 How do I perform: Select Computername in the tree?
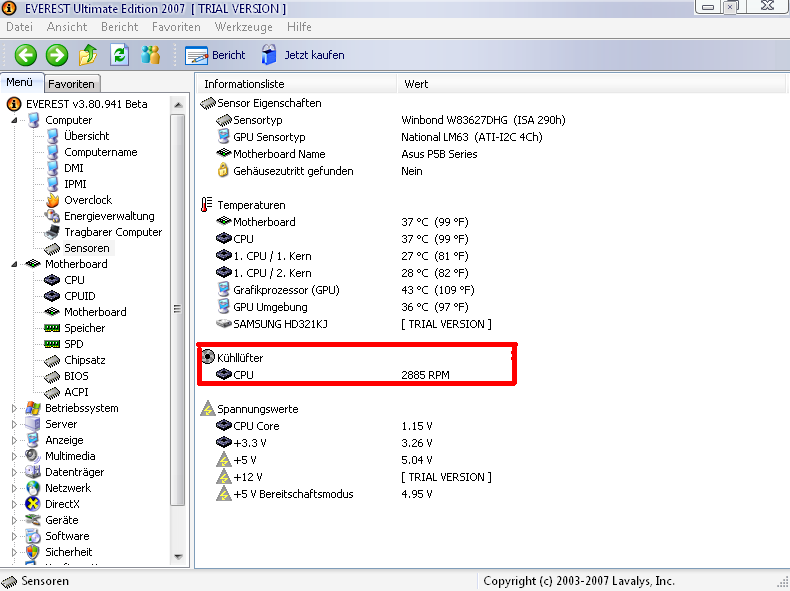pos(101,152)
